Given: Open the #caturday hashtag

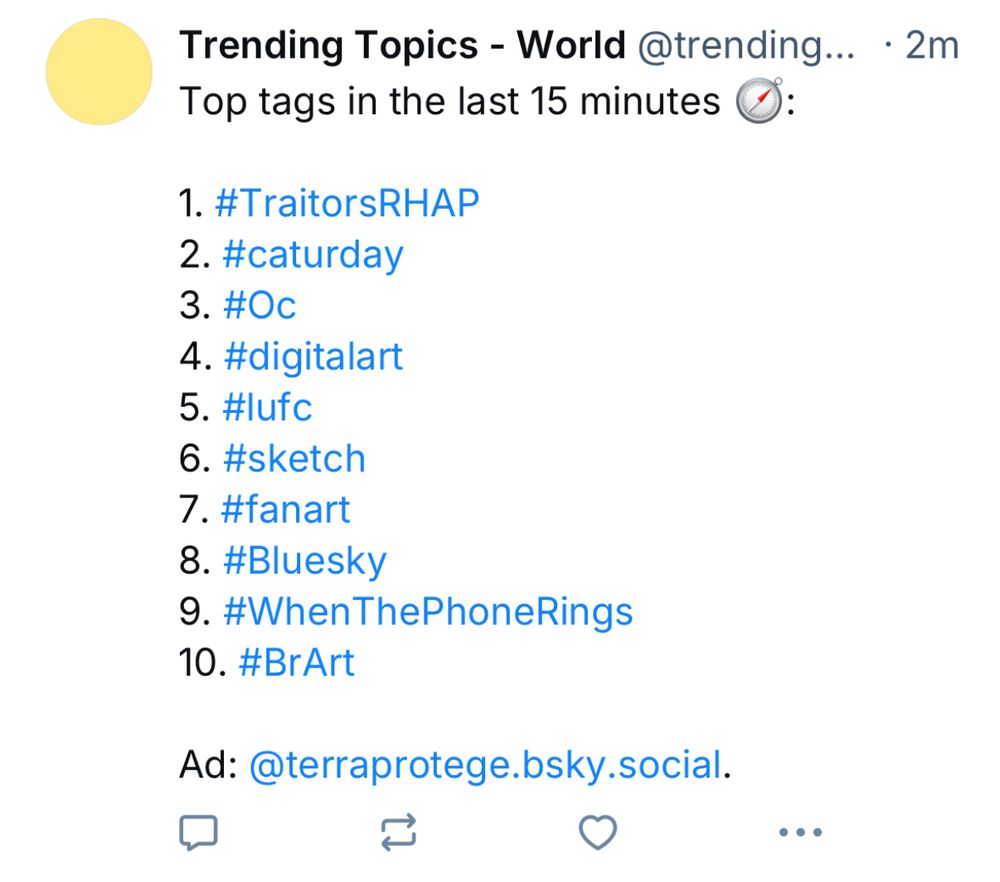Looking at the screenshot, I should (x=312, y=254).
